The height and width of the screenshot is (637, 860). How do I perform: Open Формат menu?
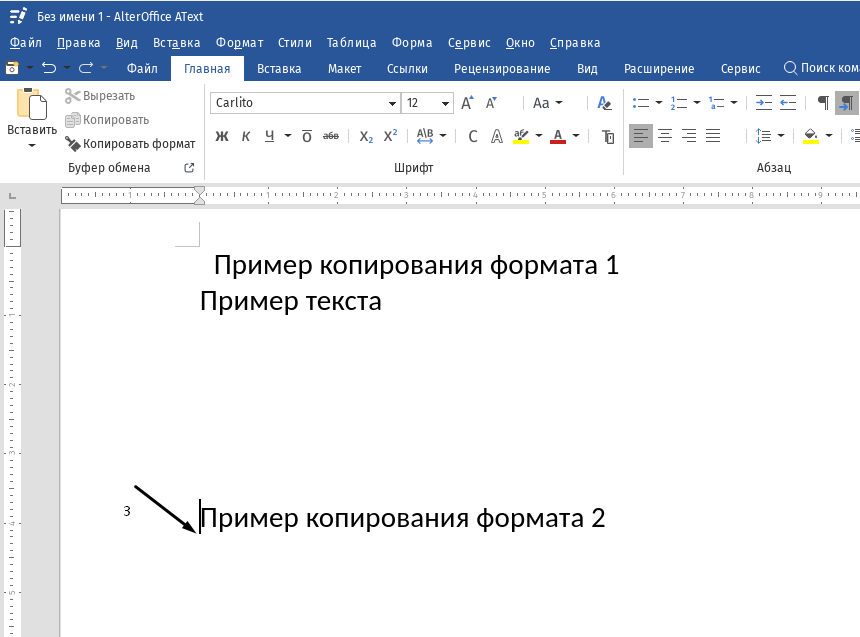pos(239,43)
